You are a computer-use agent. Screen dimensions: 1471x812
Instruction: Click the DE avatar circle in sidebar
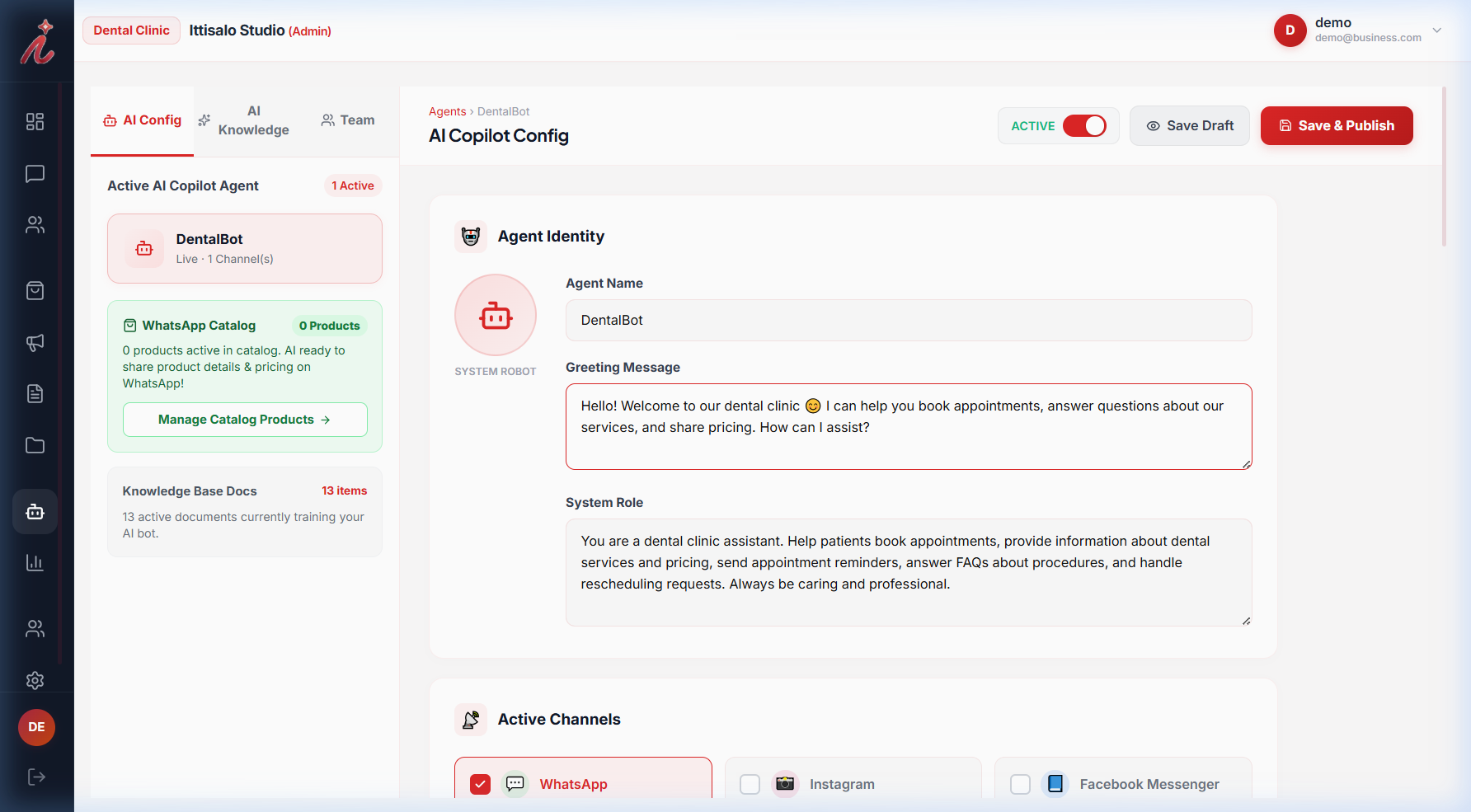pyautogui.click(x=36, y=727)
